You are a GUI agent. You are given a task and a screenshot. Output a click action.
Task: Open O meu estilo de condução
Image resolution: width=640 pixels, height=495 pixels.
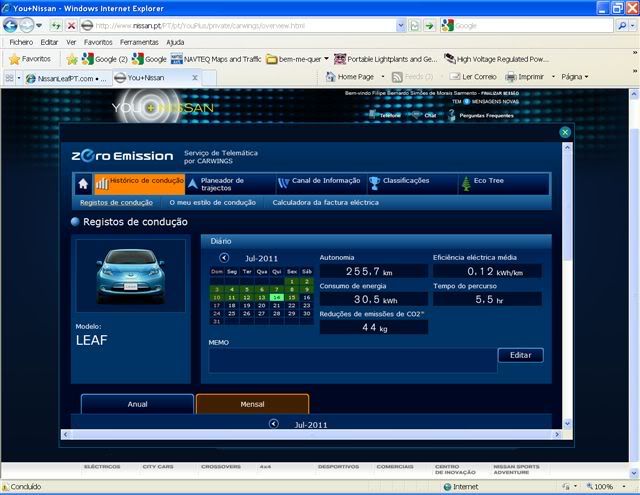click(213, 202)
